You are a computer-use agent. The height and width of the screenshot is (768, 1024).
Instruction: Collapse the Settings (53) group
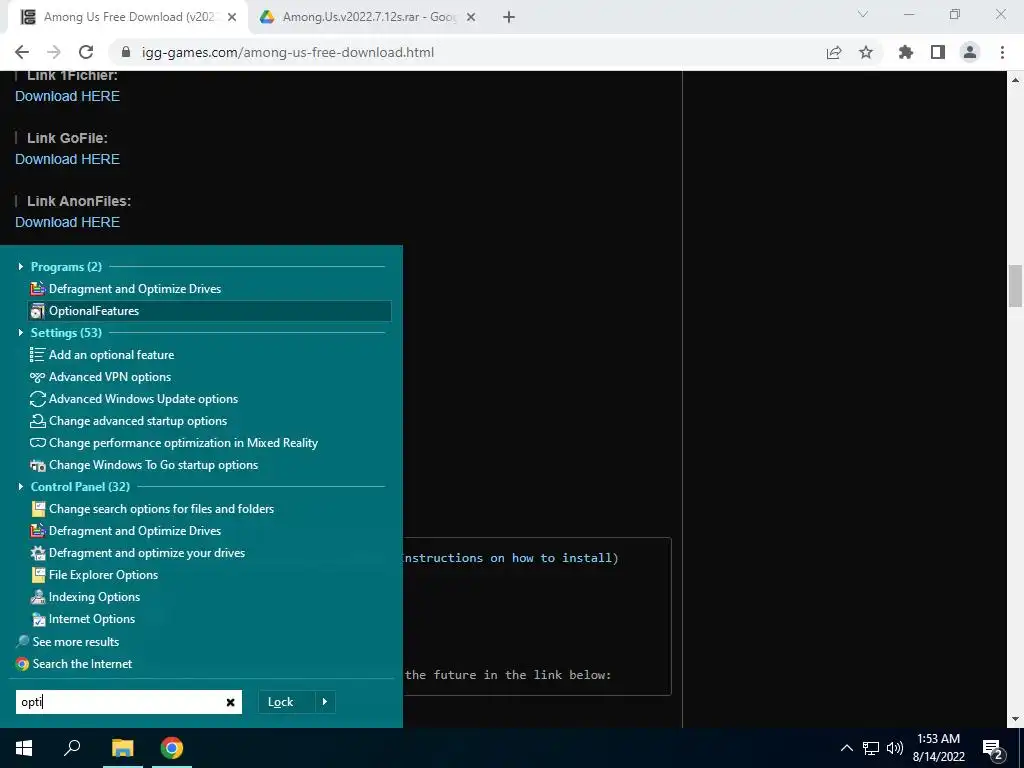click(21, 332)
